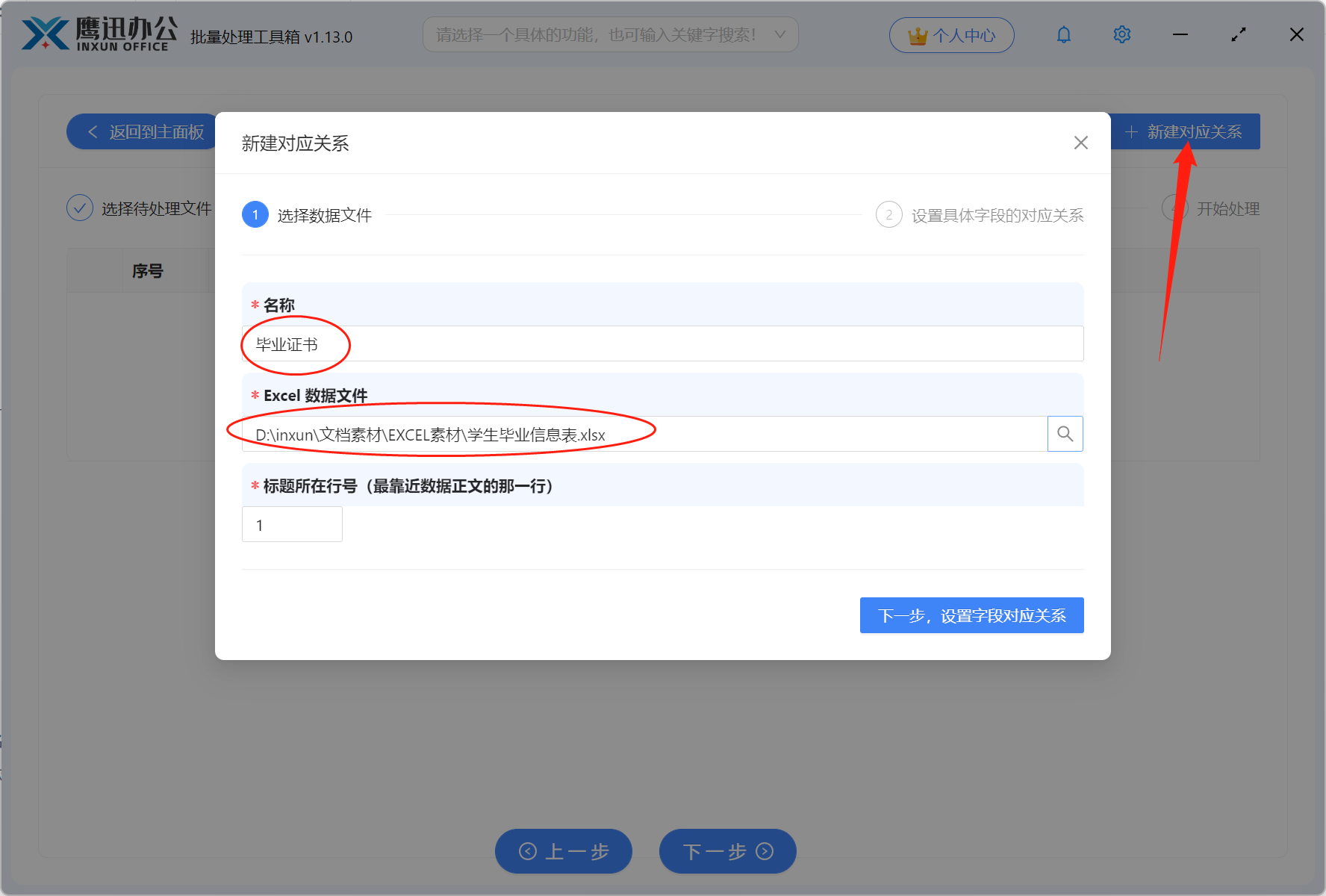The width and height of the screenshot is (1326, 896).
Task: Click 新建对应关系 at top right
Action: coord(1186,131)
